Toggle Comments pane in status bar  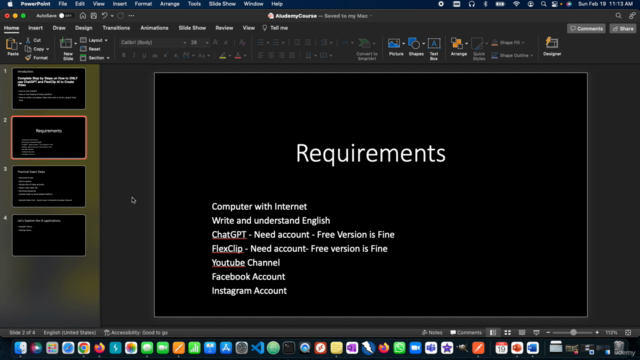466,333
